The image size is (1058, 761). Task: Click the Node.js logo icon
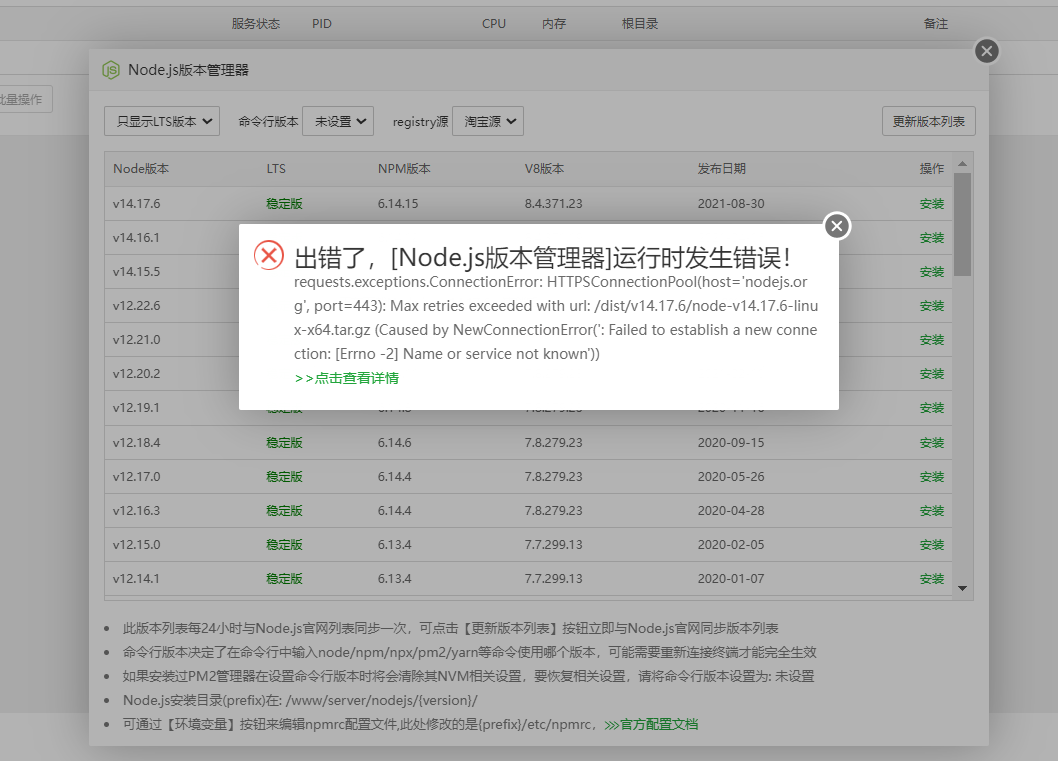click(110, 70)
